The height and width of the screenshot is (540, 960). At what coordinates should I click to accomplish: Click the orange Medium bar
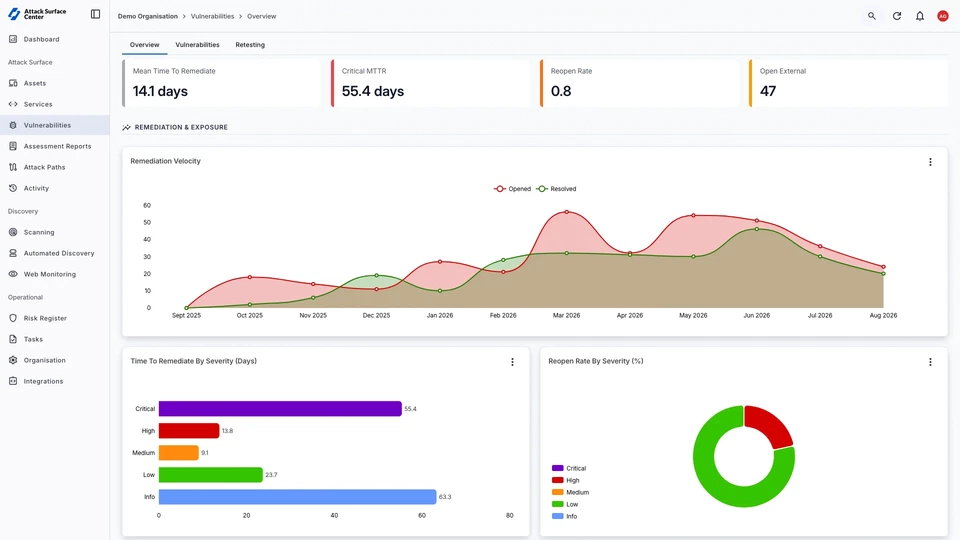178,452
